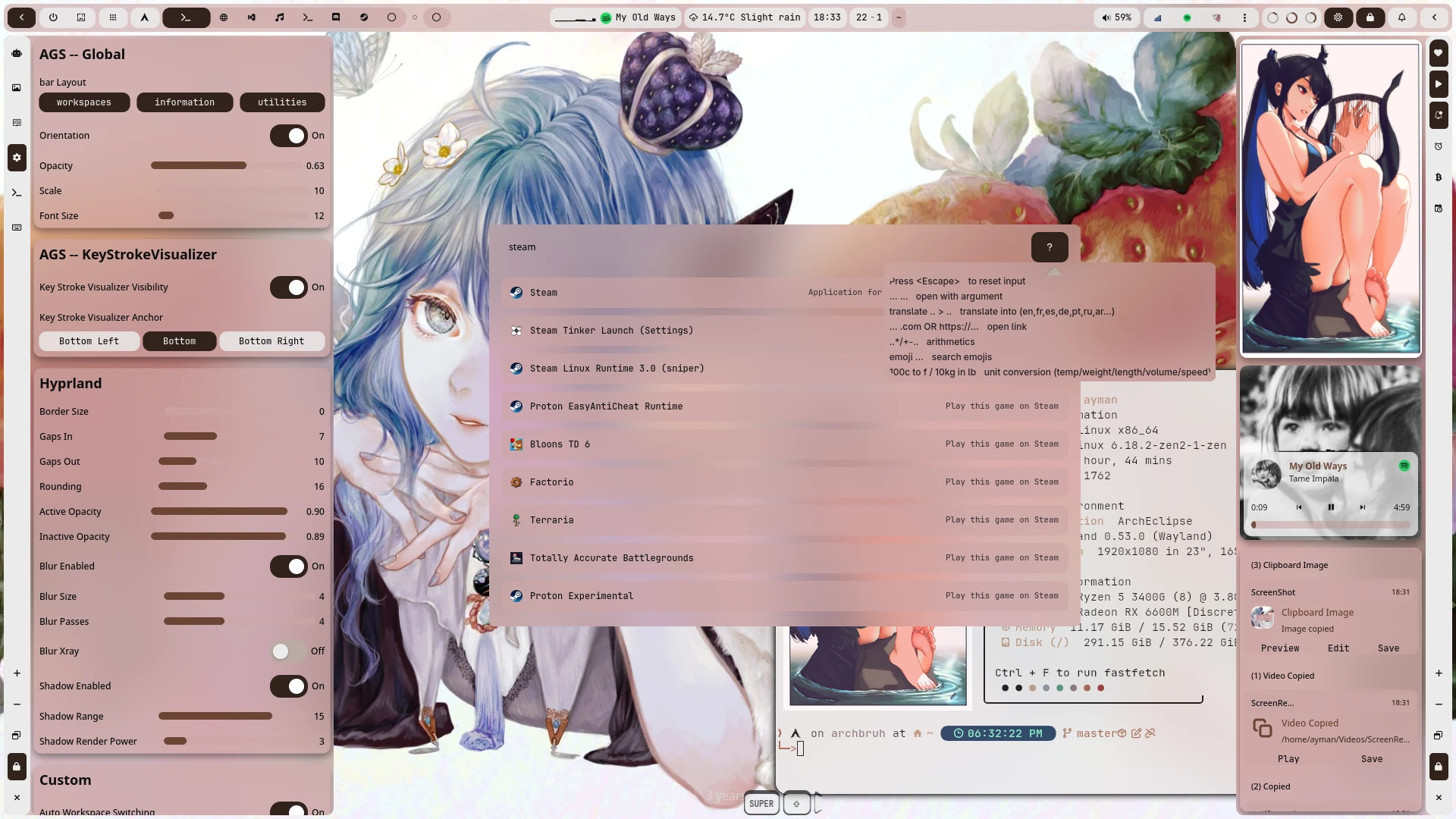Pause the My Old Ways track
This screenshot has height=819, width=1456.
pos(1331,507)
